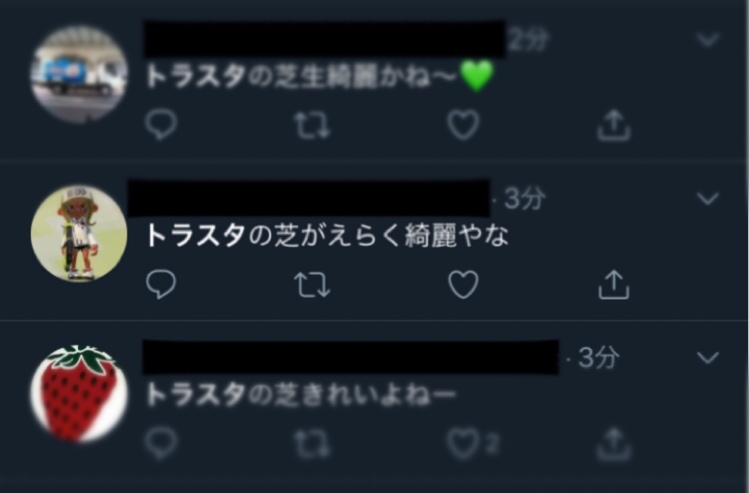Open the blurred truck photo avatar

coord(79,75)
